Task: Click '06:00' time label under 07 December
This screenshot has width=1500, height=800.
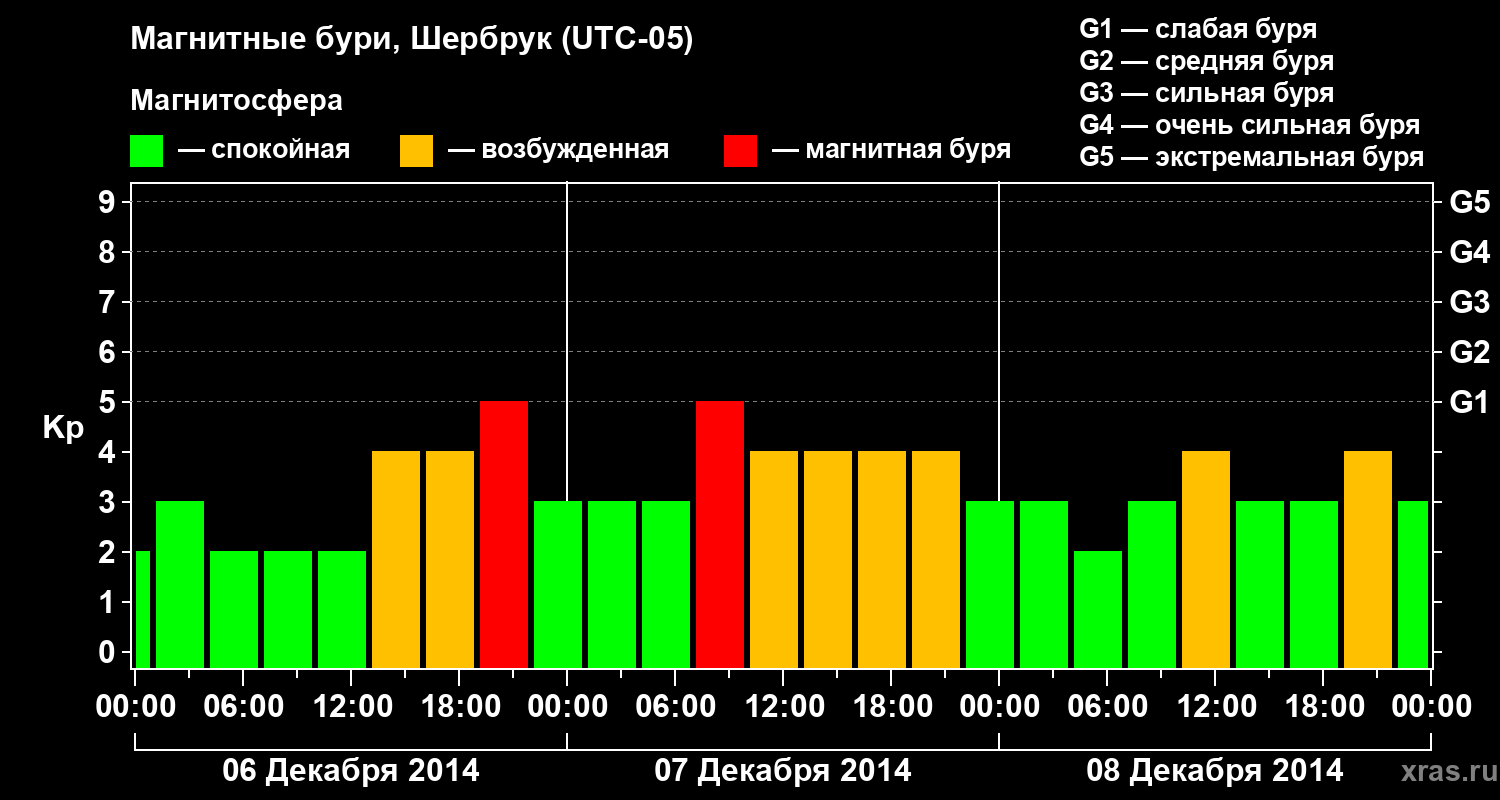Action: [x=675, y=707]
